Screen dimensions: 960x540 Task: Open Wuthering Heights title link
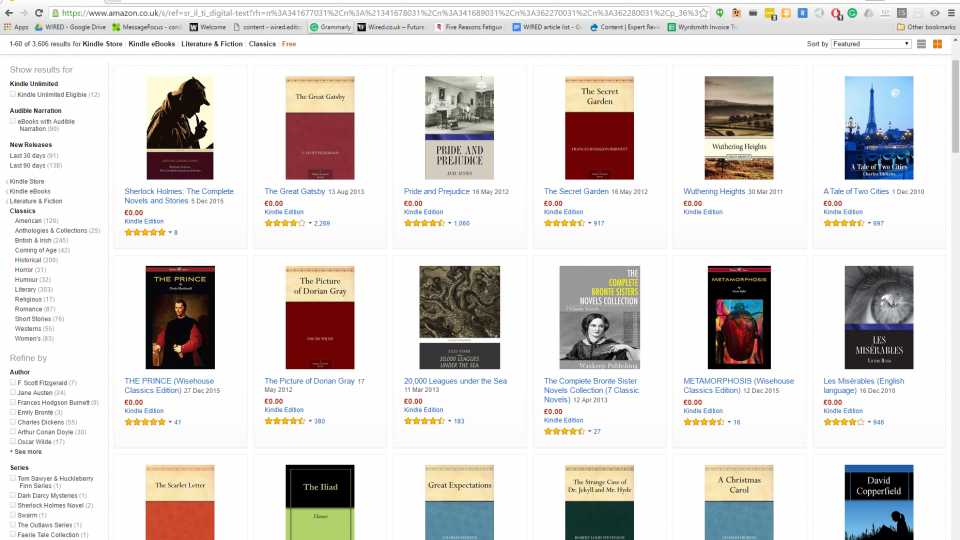point(714,192)
